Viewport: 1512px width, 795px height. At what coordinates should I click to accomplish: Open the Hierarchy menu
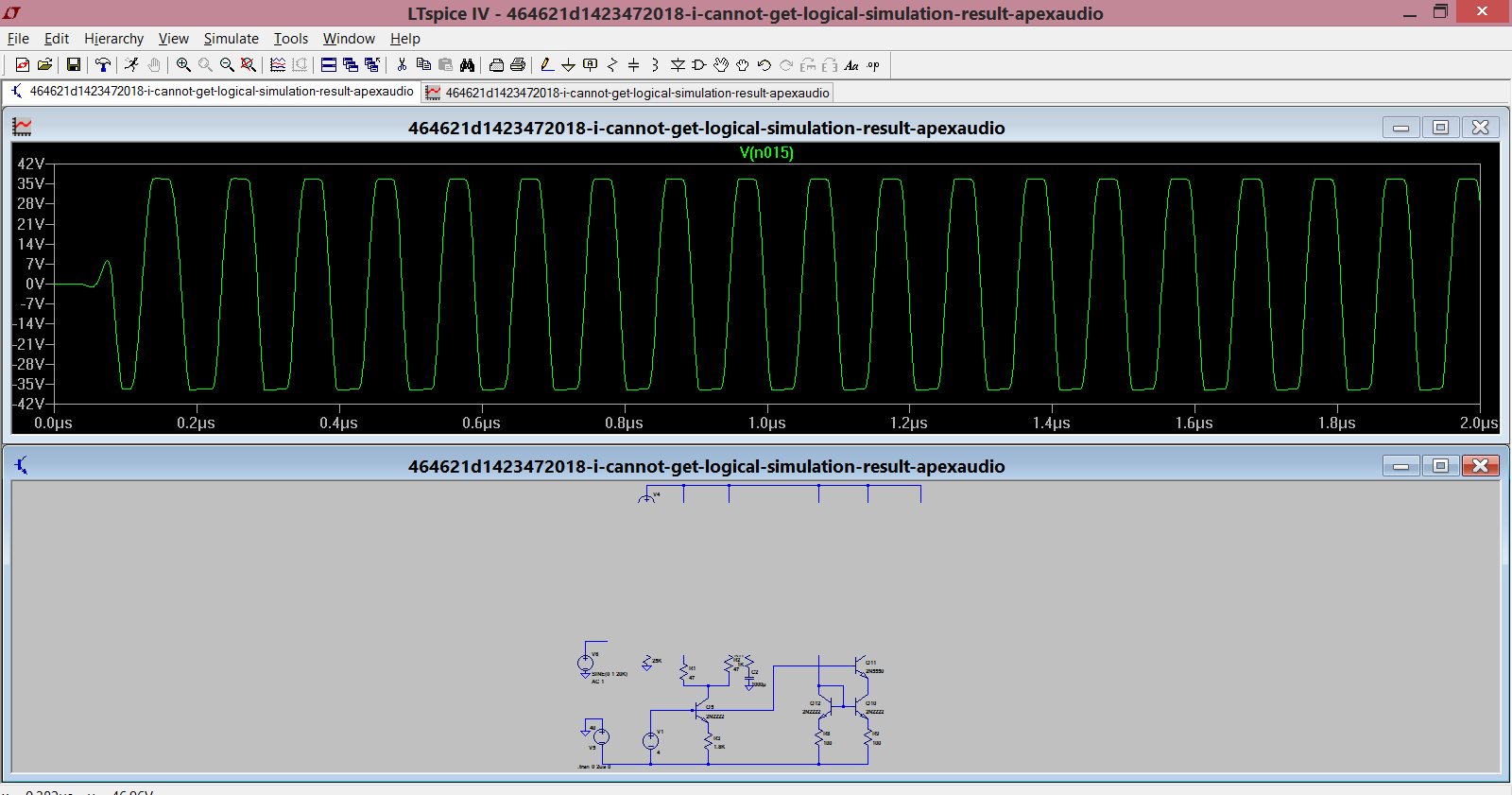[x=113, y=39]
